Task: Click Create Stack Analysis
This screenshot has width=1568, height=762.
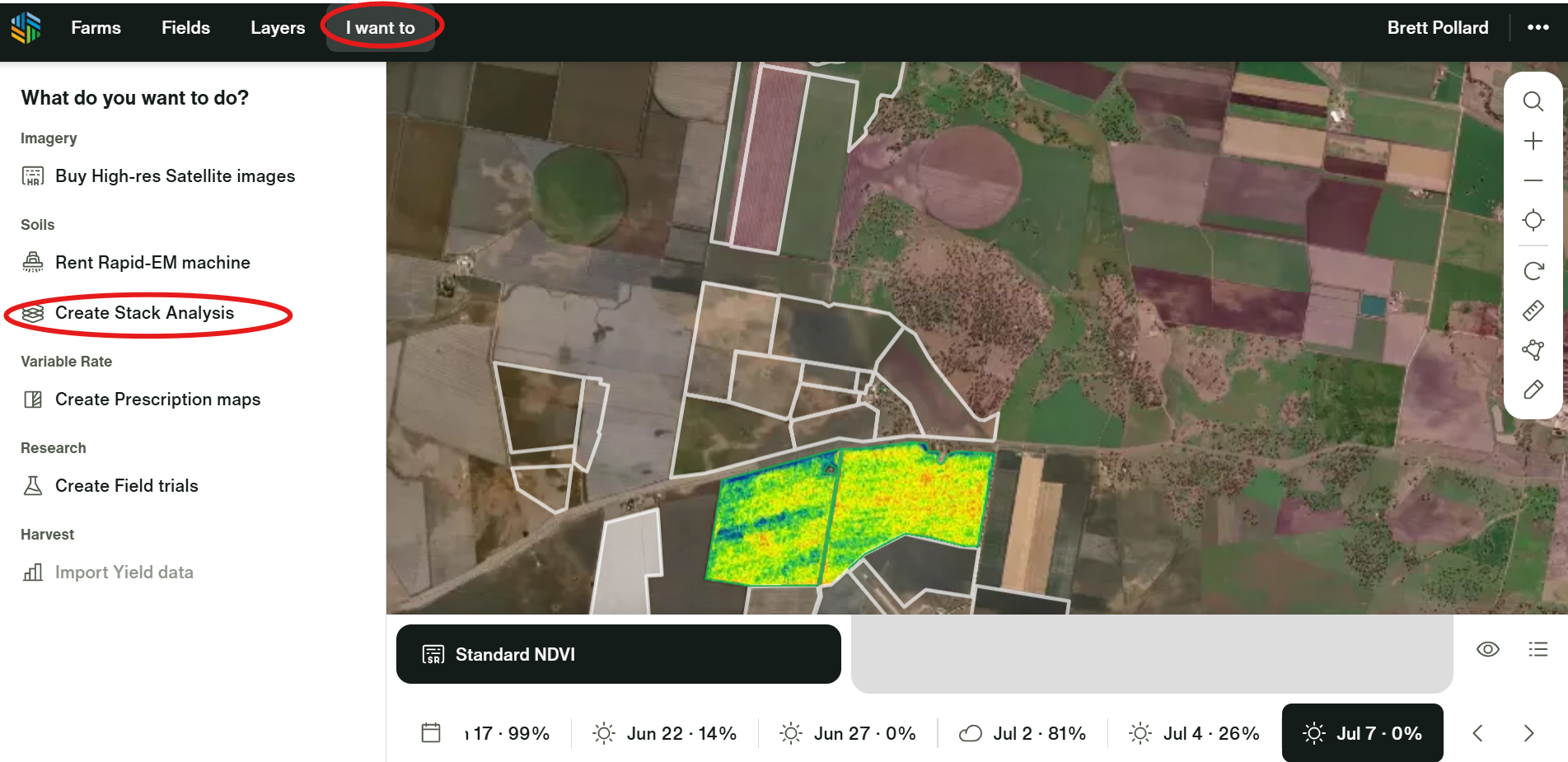Action: 144,313
